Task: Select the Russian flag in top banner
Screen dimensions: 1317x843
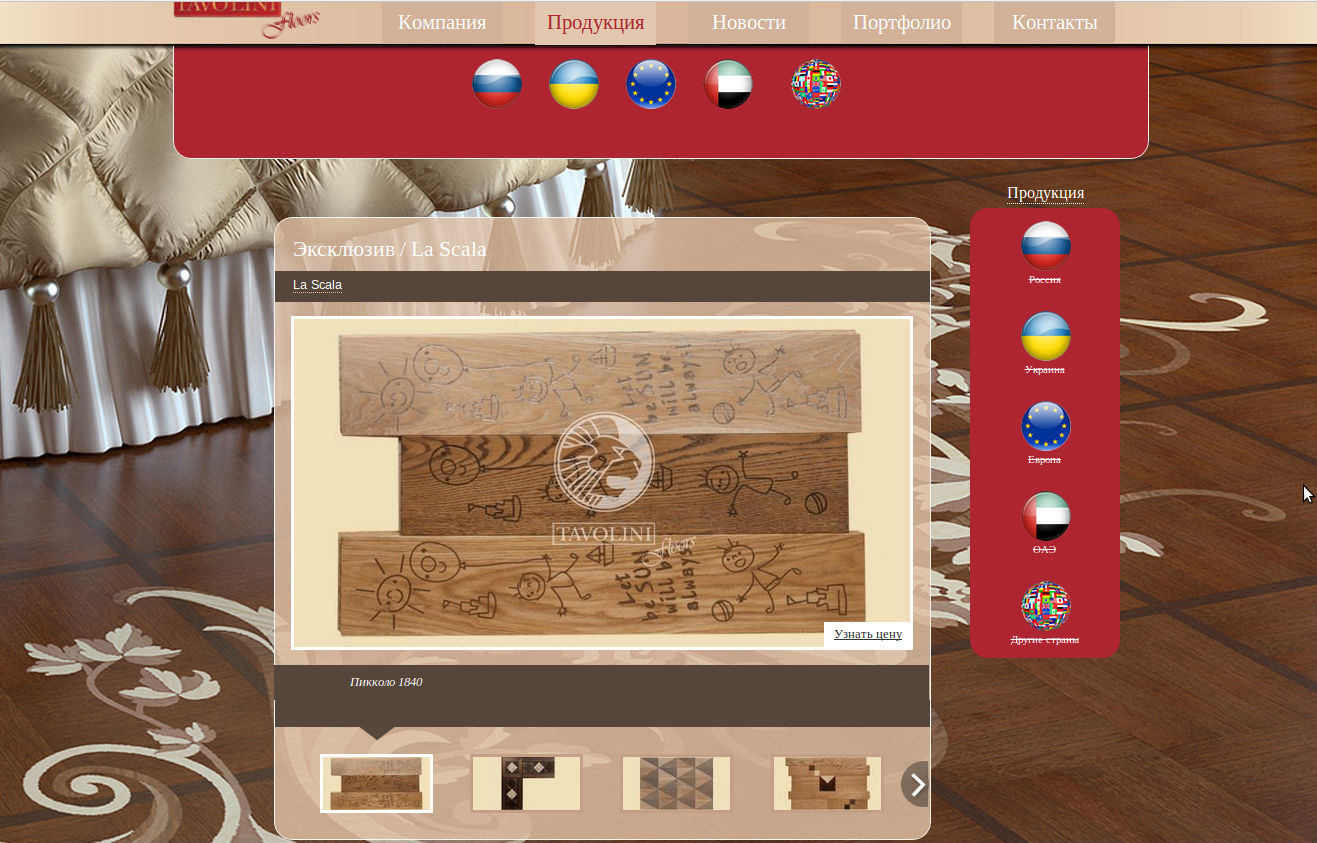Action: pyautogui.click(x=497, y=84)
